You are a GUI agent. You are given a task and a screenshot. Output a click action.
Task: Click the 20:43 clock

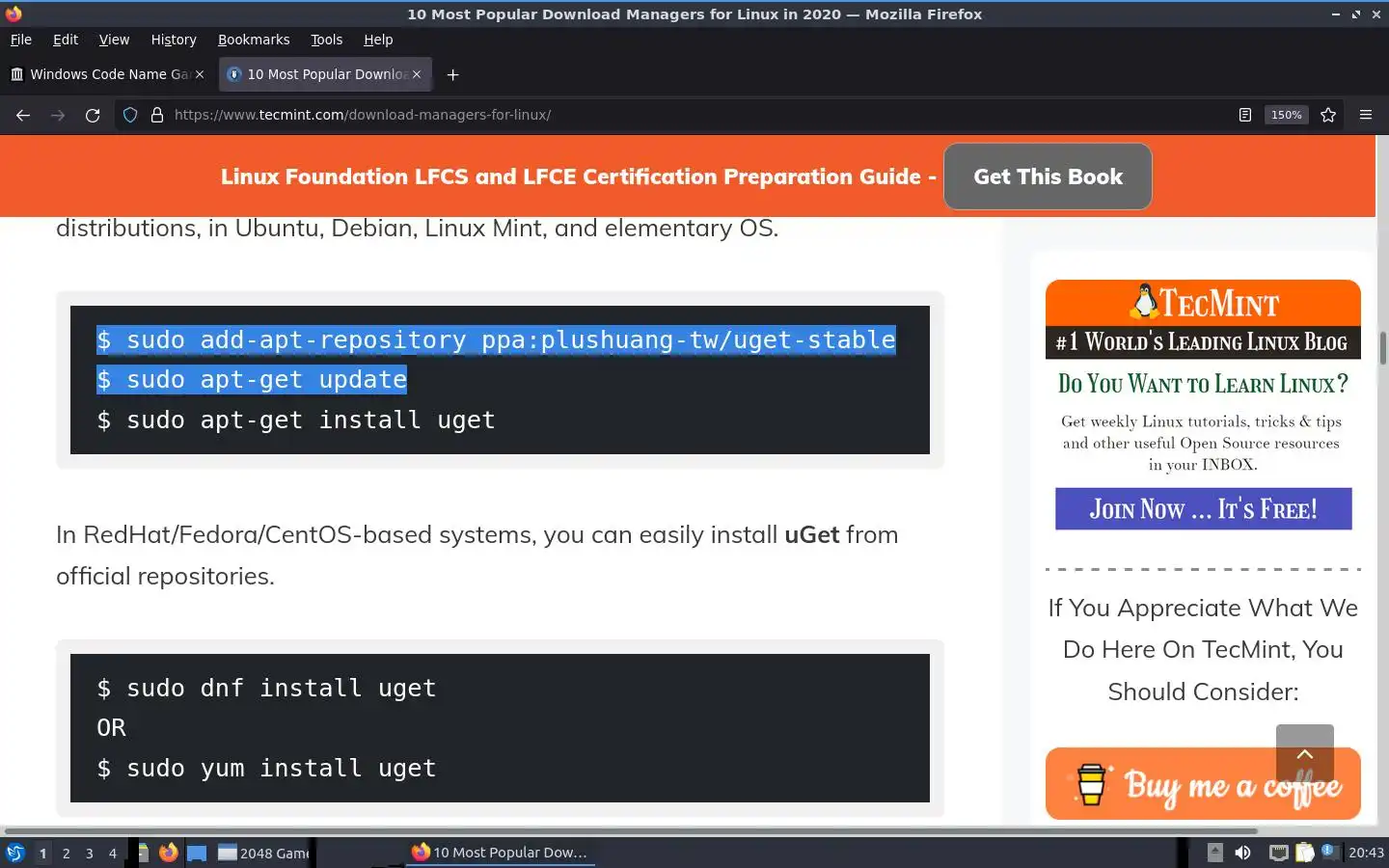[1366, 853]
